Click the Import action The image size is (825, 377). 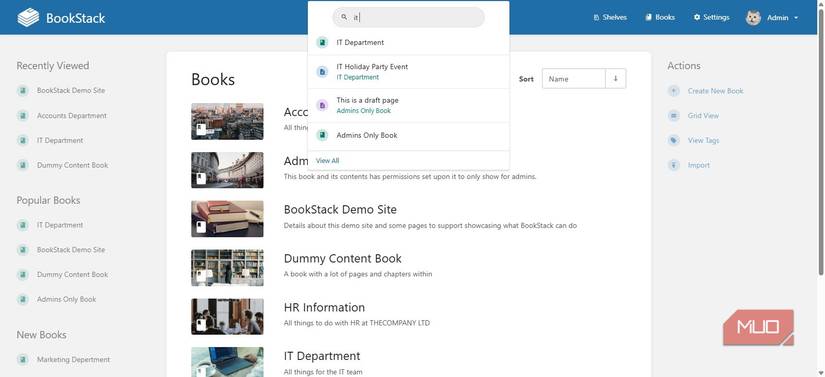point(699,165)
